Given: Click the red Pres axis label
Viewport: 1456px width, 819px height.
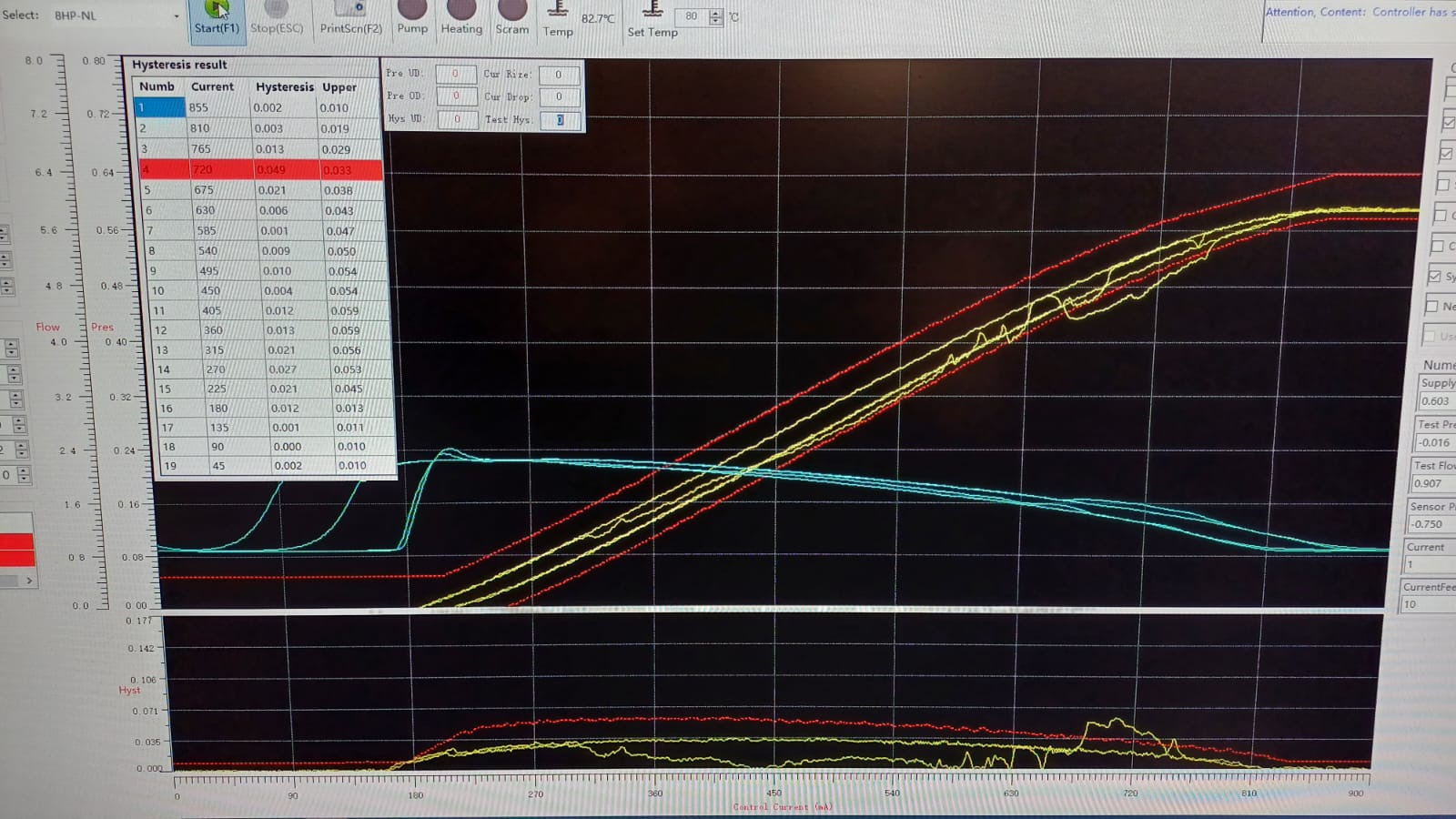Looking at the screenshot, I should pyautogui.click(x=102, y=327).
